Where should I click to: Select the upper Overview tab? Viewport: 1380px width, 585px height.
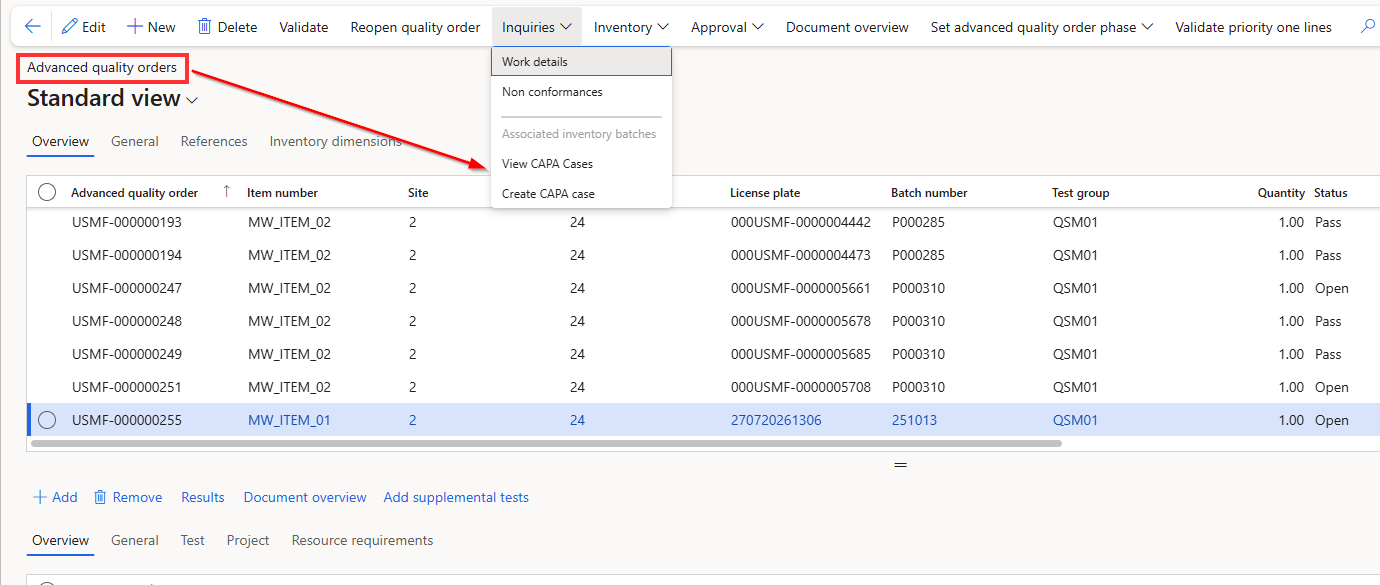[60, 141]
